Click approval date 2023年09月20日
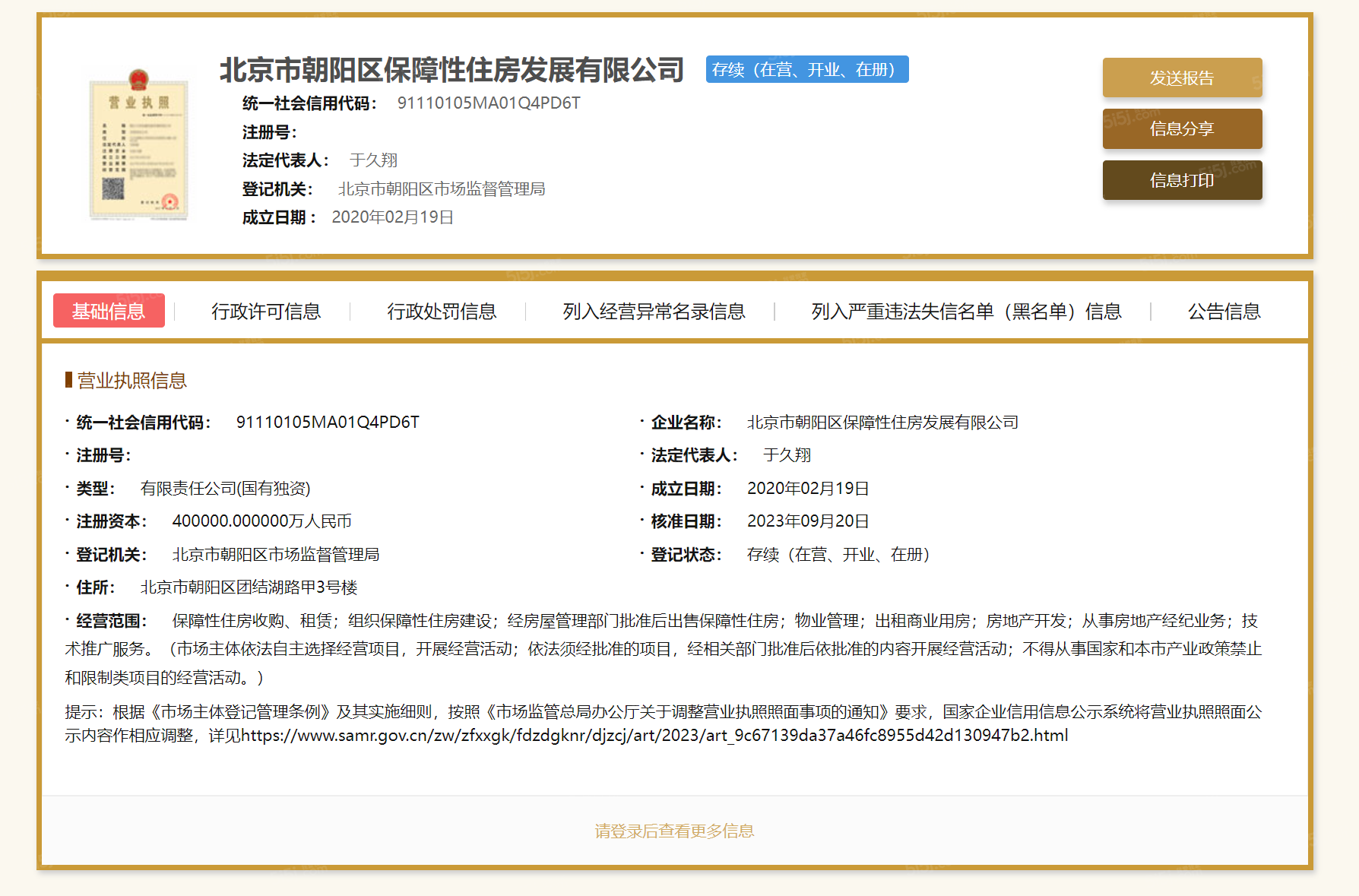This screenshot has width=1359, height=896. click(x=808, y=521)
